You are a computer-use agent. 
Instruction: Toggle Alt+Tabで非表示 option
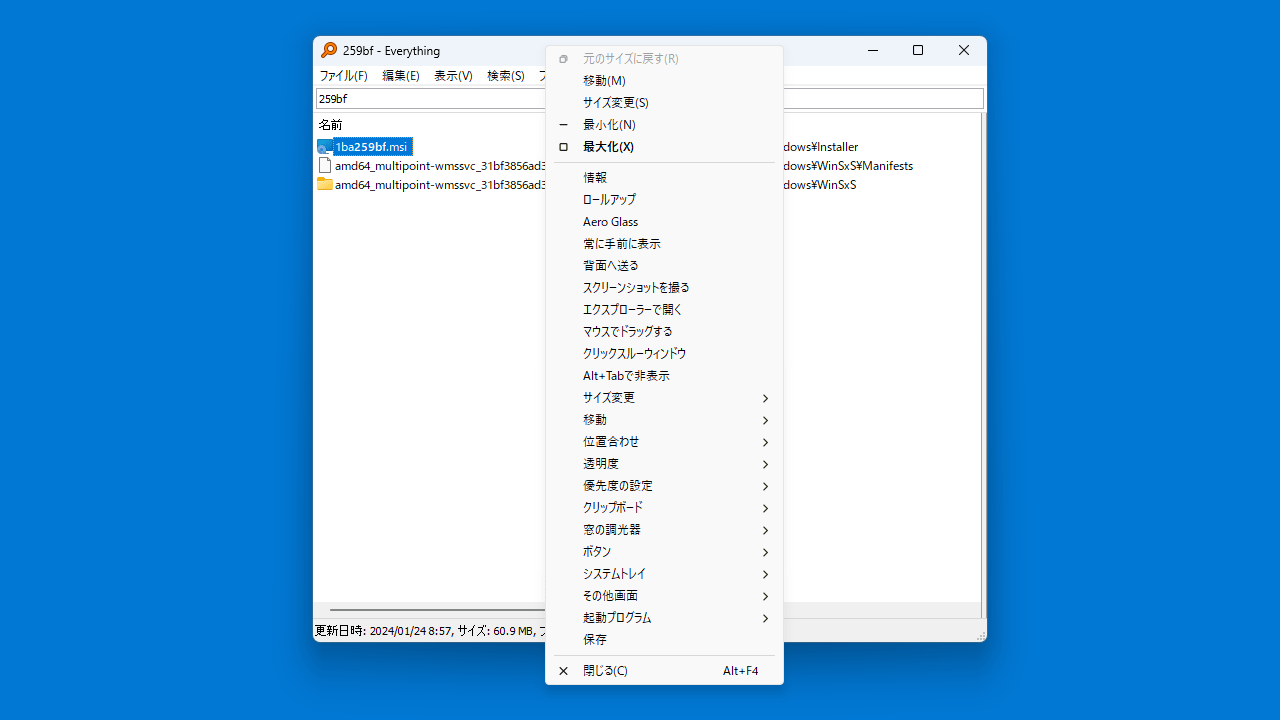(x=664, y=376)
